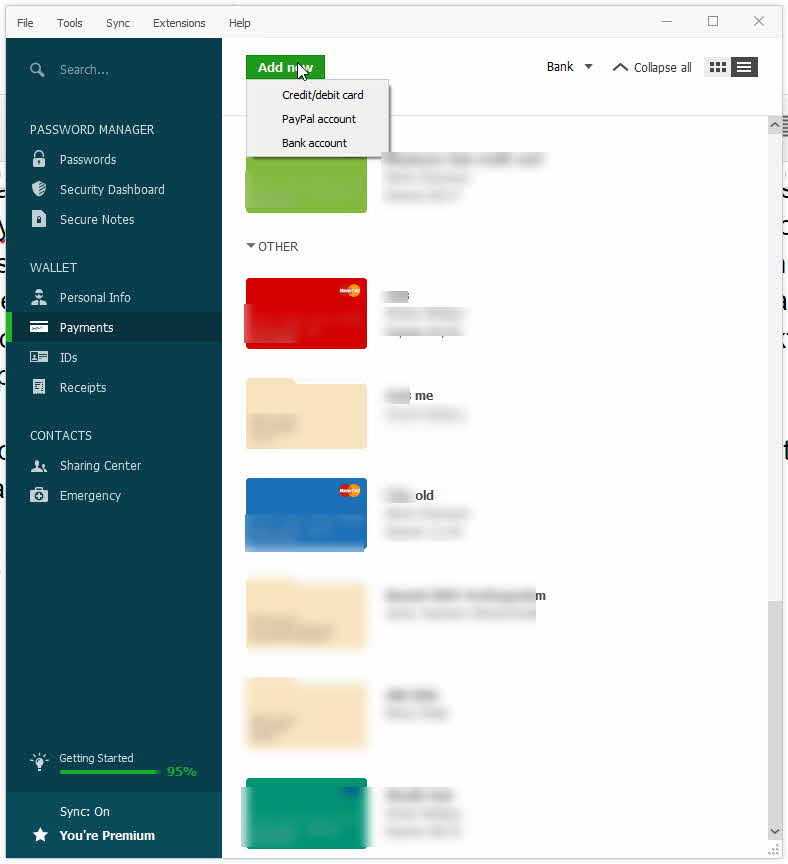Click the Sharing Center people icon
The image size is (788, 864).
[x=39, y=465]
